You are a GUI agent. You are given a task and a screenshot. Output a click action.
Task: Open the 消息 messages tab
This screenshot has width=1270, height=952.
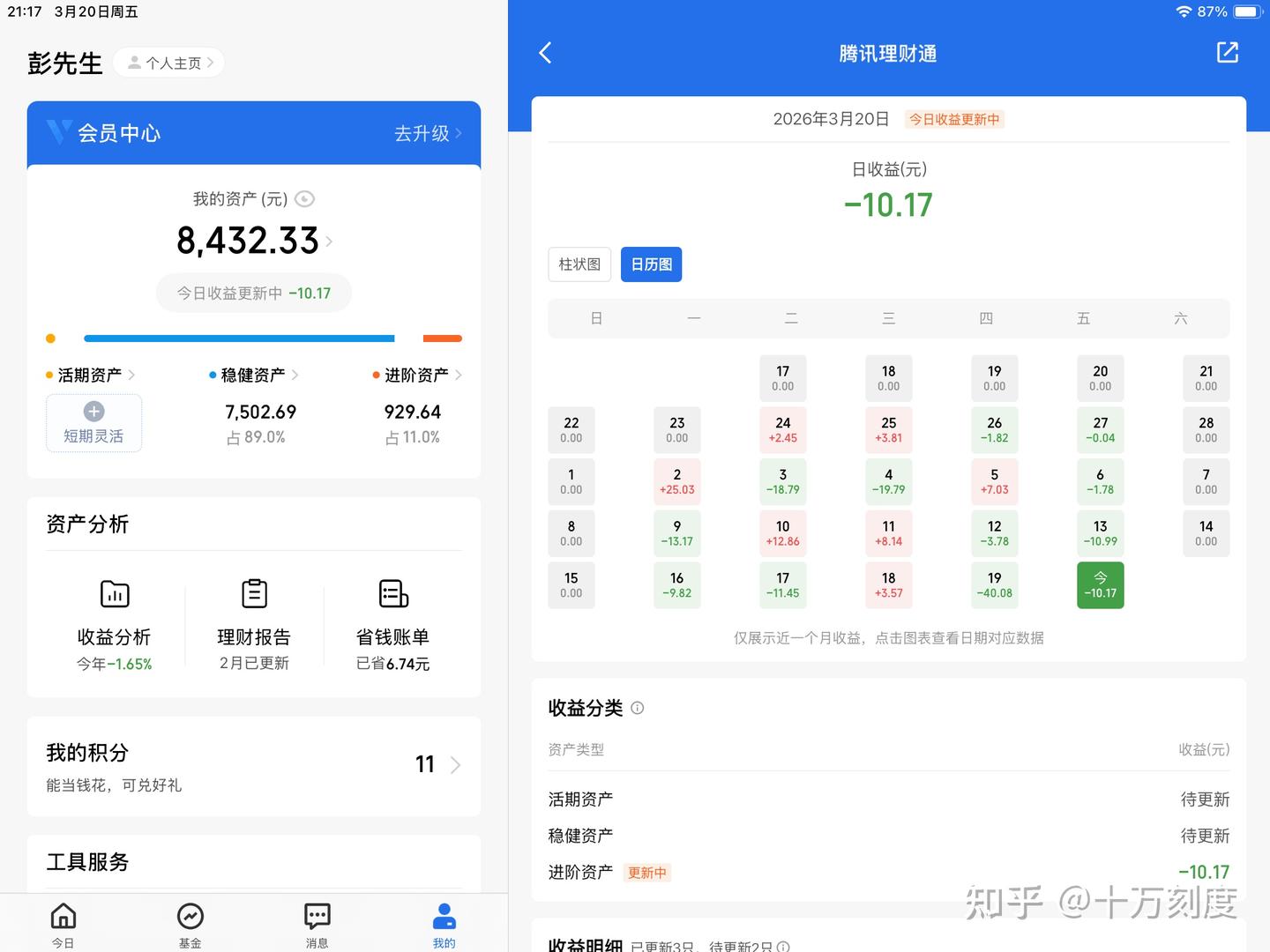(x=317, y=925)
